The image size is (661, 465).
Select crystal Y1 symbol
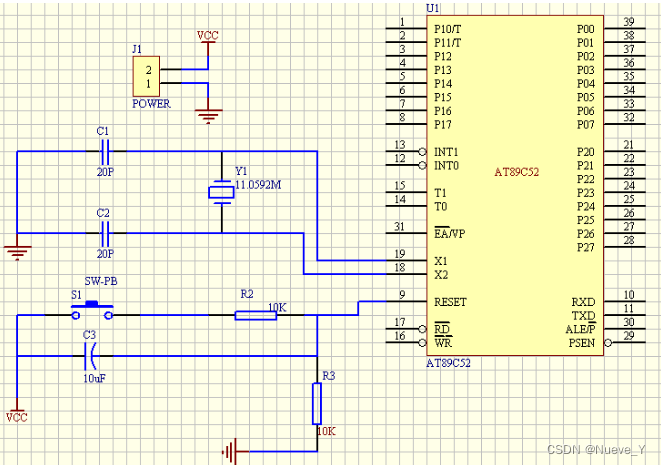[221, 192]
